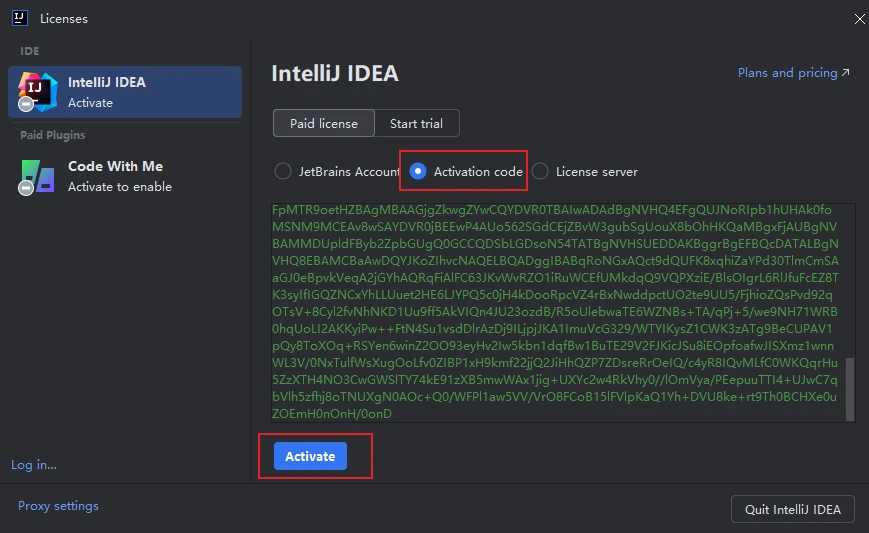869x533 pixels.
Task: Select the License server radio option
Action: pos(540,172)
